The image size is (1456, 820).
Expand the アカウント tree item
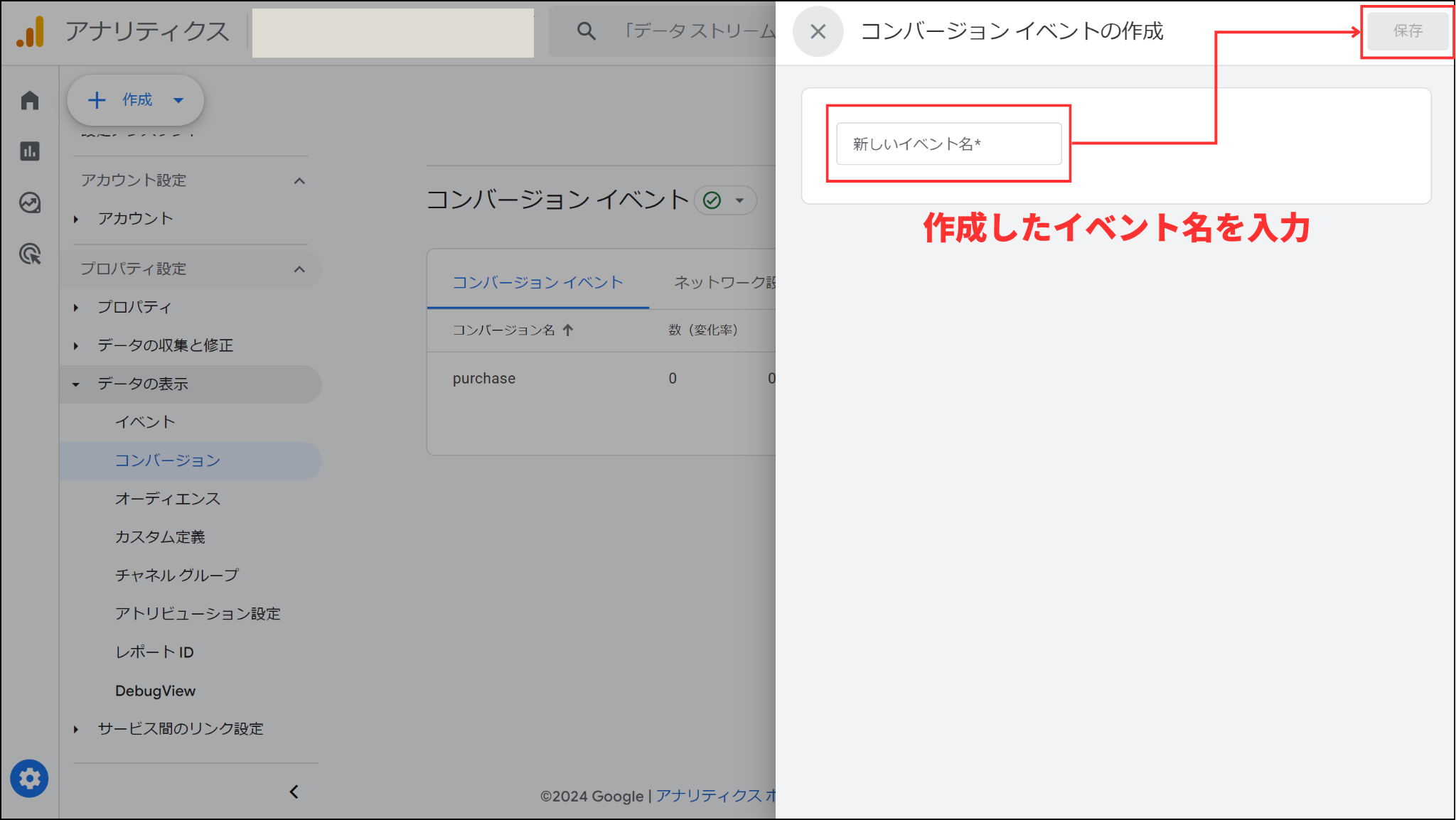pos(76,219)
